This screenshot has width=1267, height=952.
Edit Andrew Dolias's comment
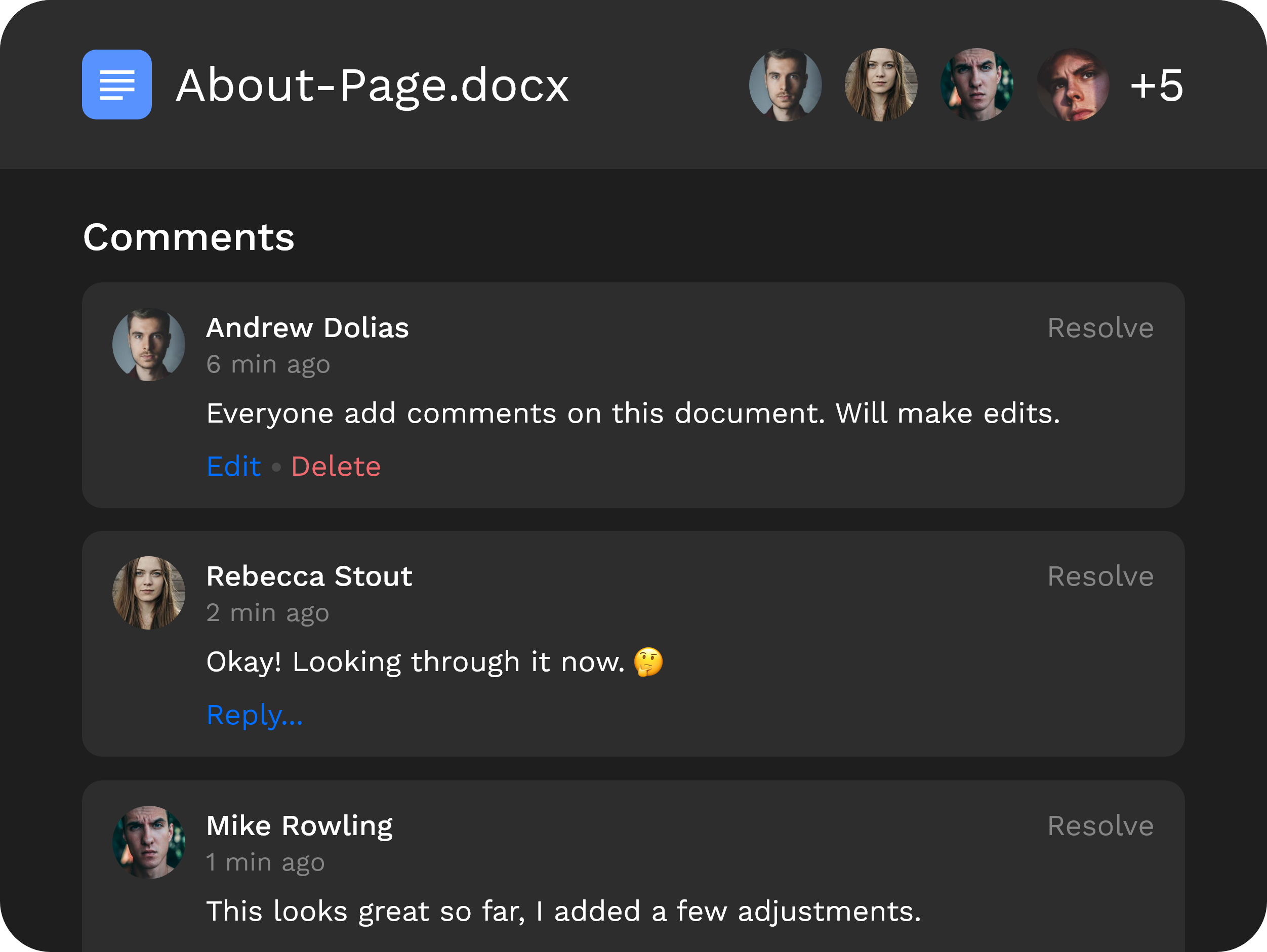(x=234, y=466)
